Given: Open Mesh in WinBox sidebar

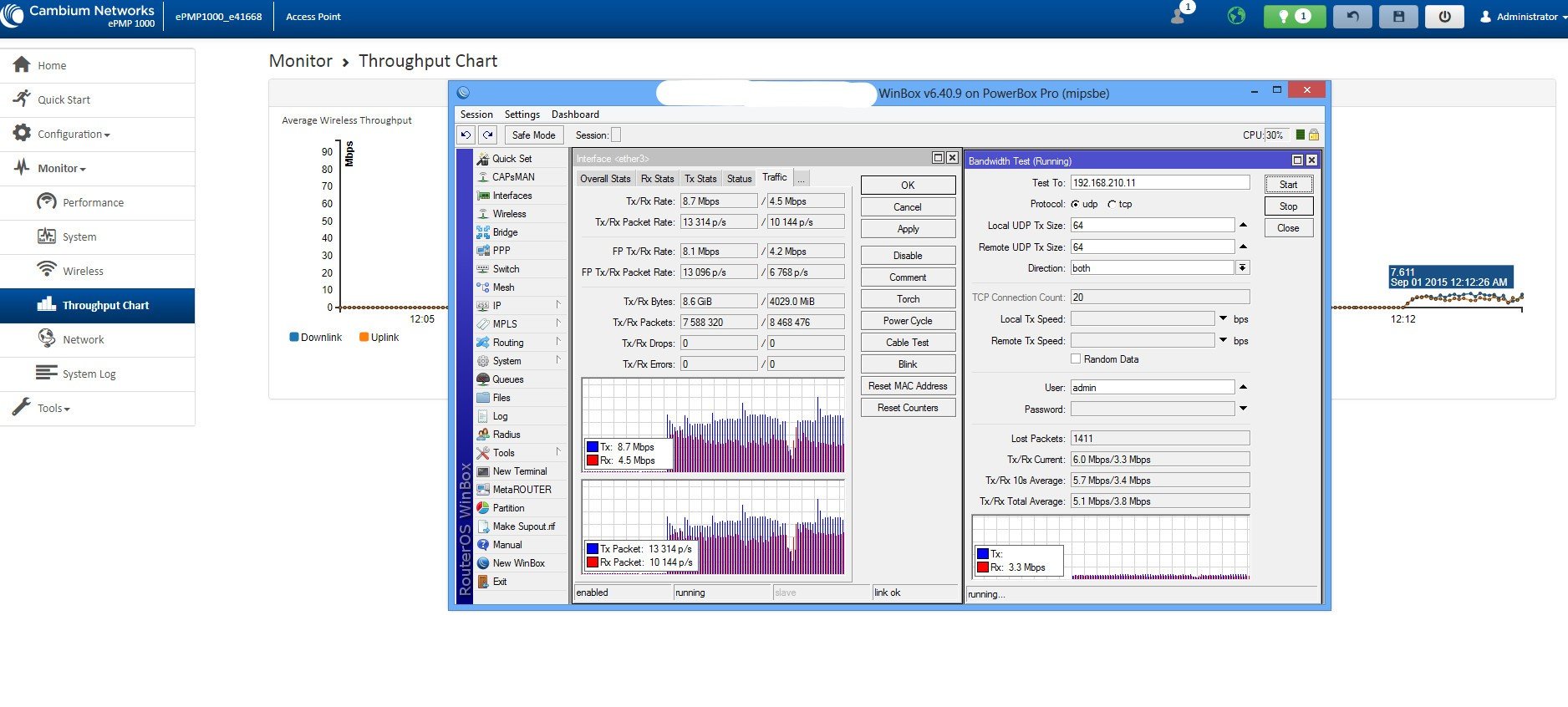Looking at the screenshot, I should click(503, 287).
